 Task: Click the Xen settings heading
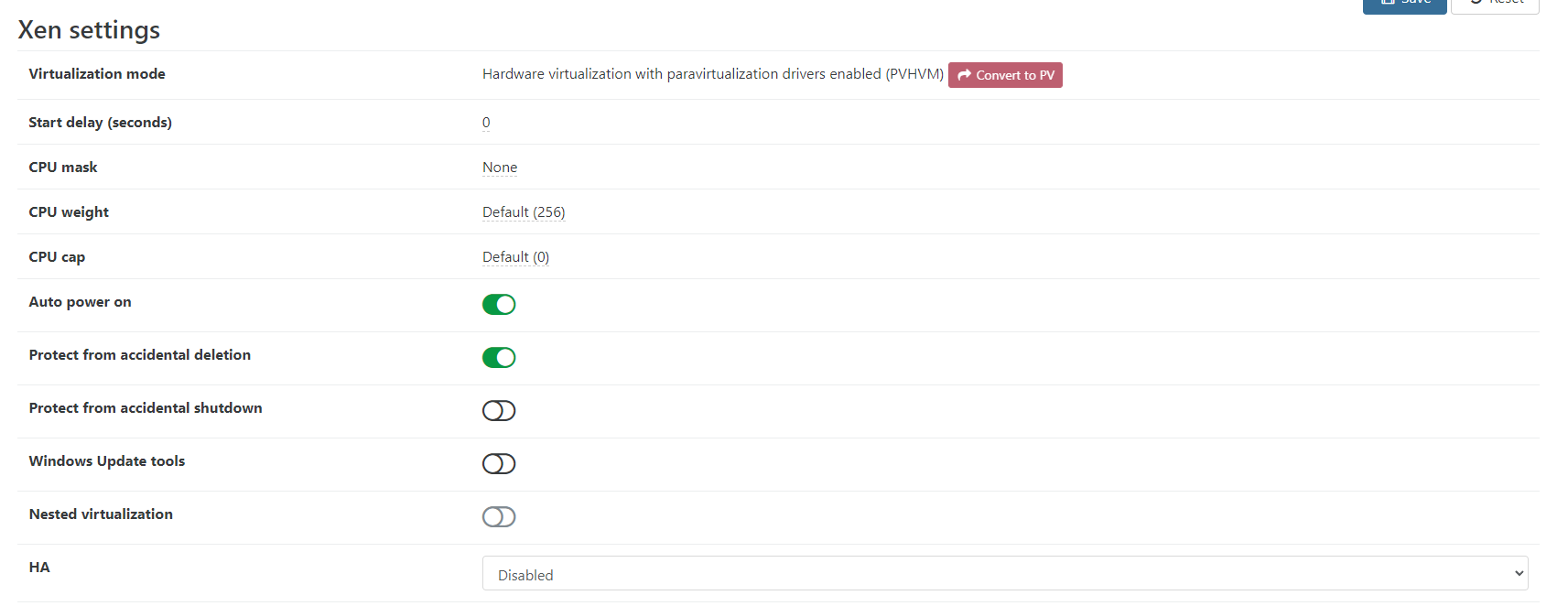pos(89,30)
